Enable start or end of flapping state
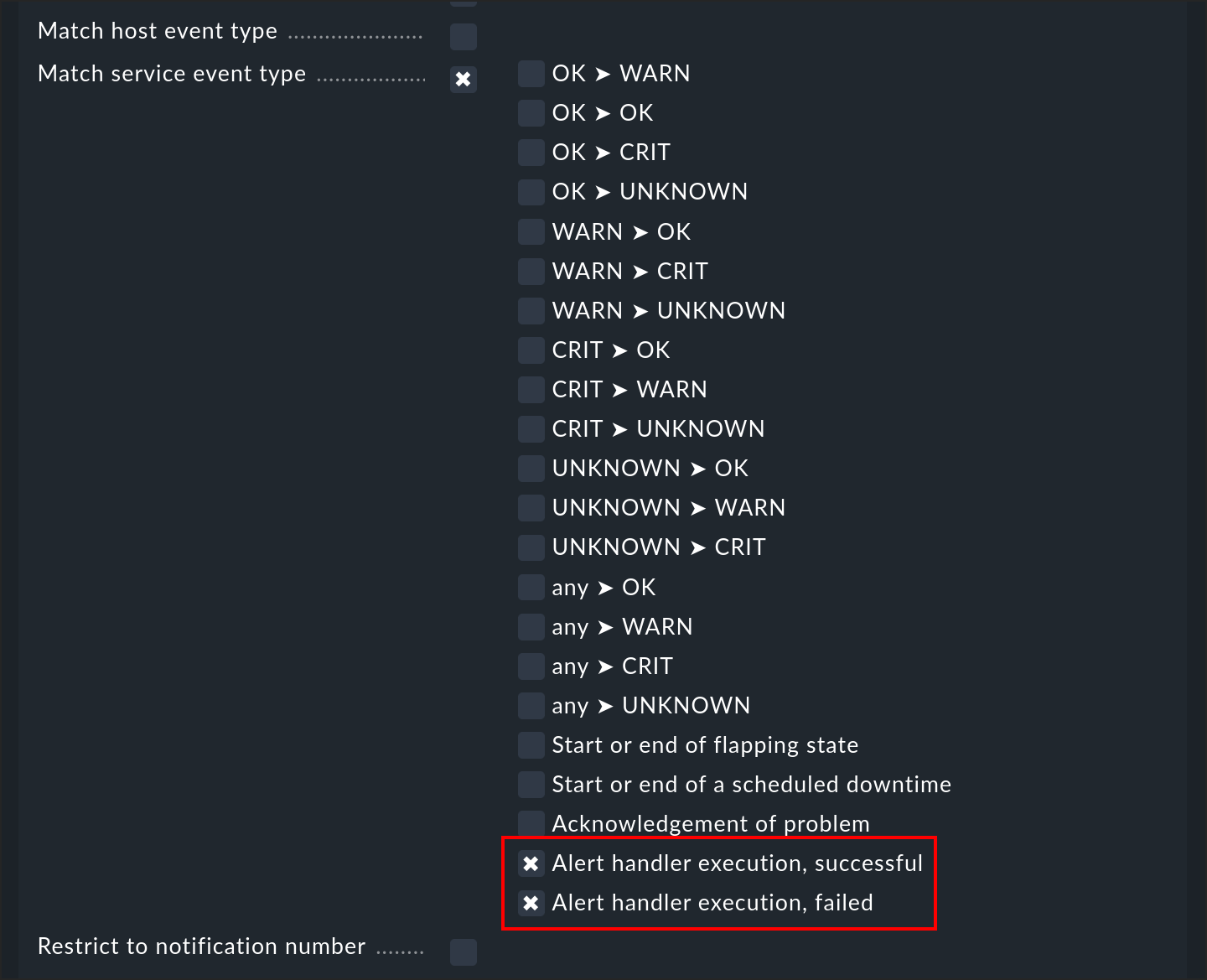The width and height of the screenshot is (1207, 980). point(531,744)
